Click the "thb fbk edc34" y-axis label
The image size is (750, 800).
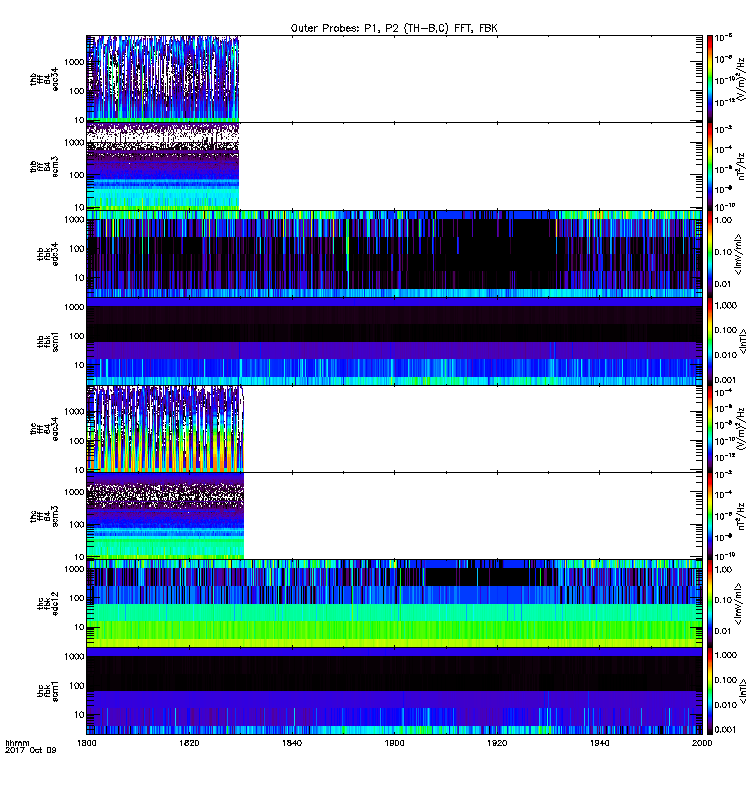tap(48, 254)
